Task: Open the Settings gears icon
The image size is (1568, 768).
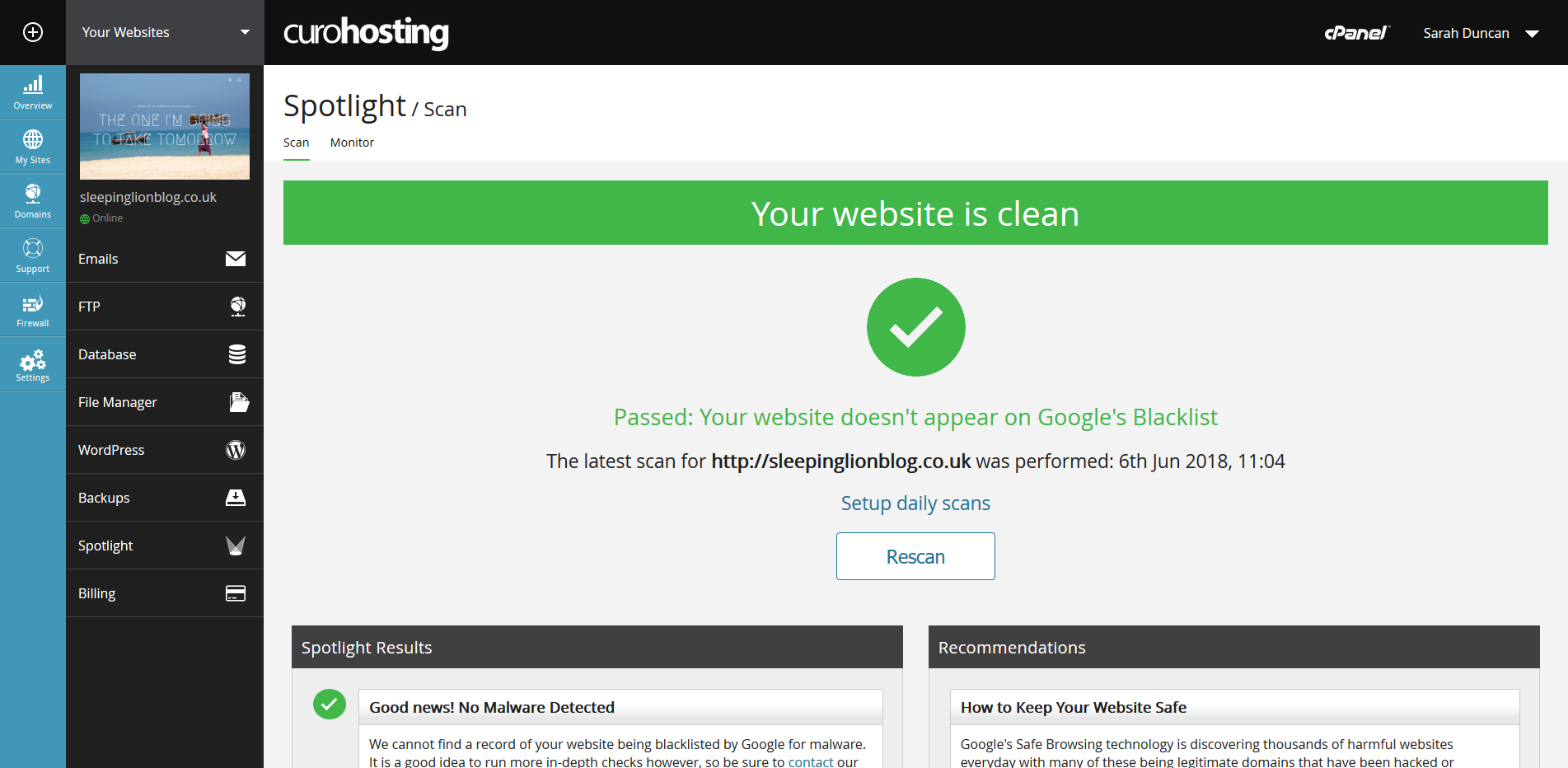Action: 33,364
